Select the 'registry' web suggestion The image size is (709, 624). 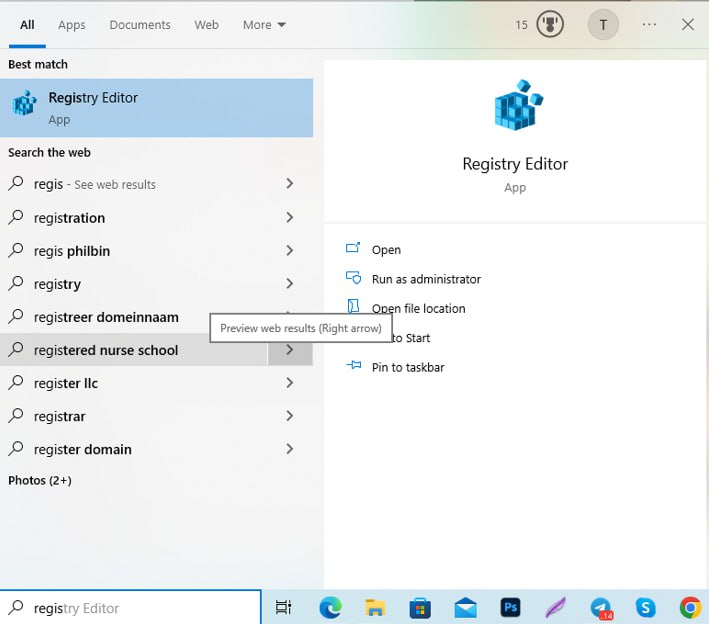[x=134, y=284]
